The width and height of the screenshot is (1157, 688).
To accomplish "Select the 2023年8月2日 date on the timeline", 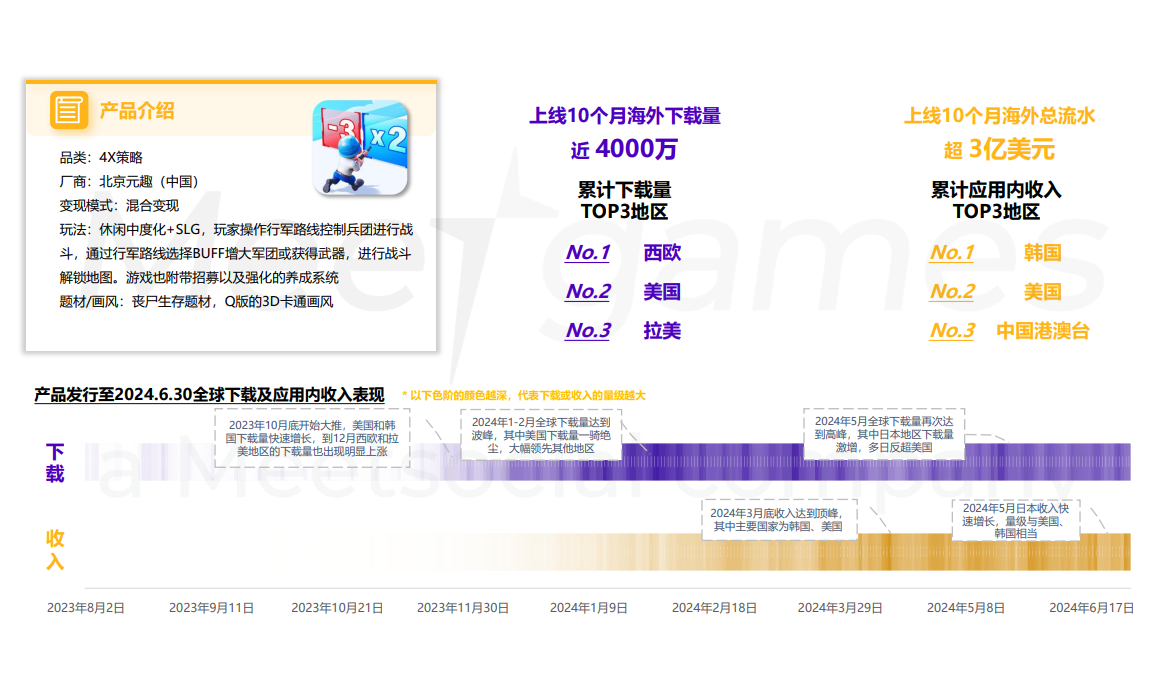I will (86, 607).
